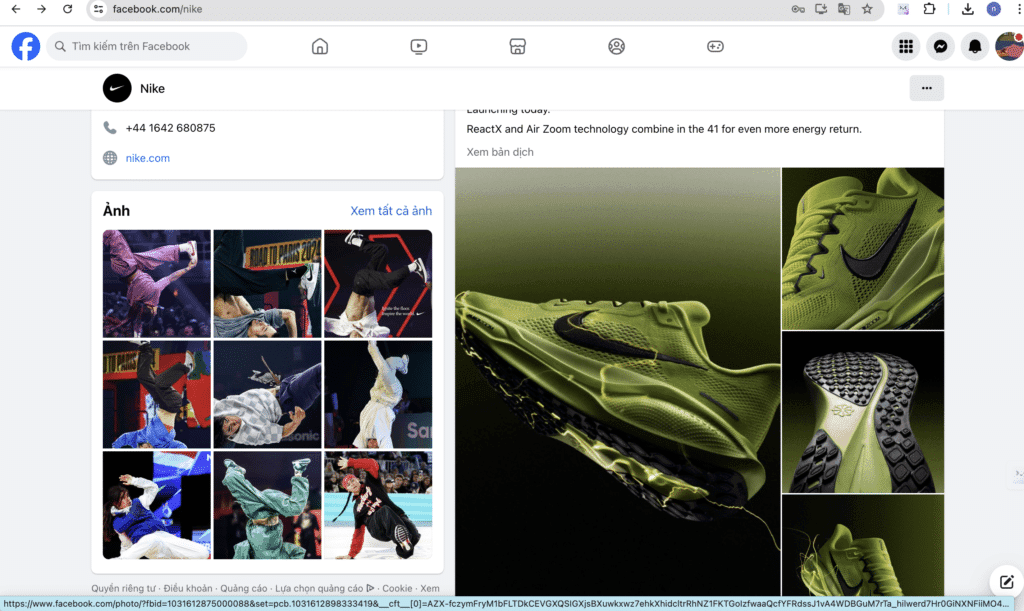
Task: Click the phone number +44 1642 680875
Action: click(170, 128)
